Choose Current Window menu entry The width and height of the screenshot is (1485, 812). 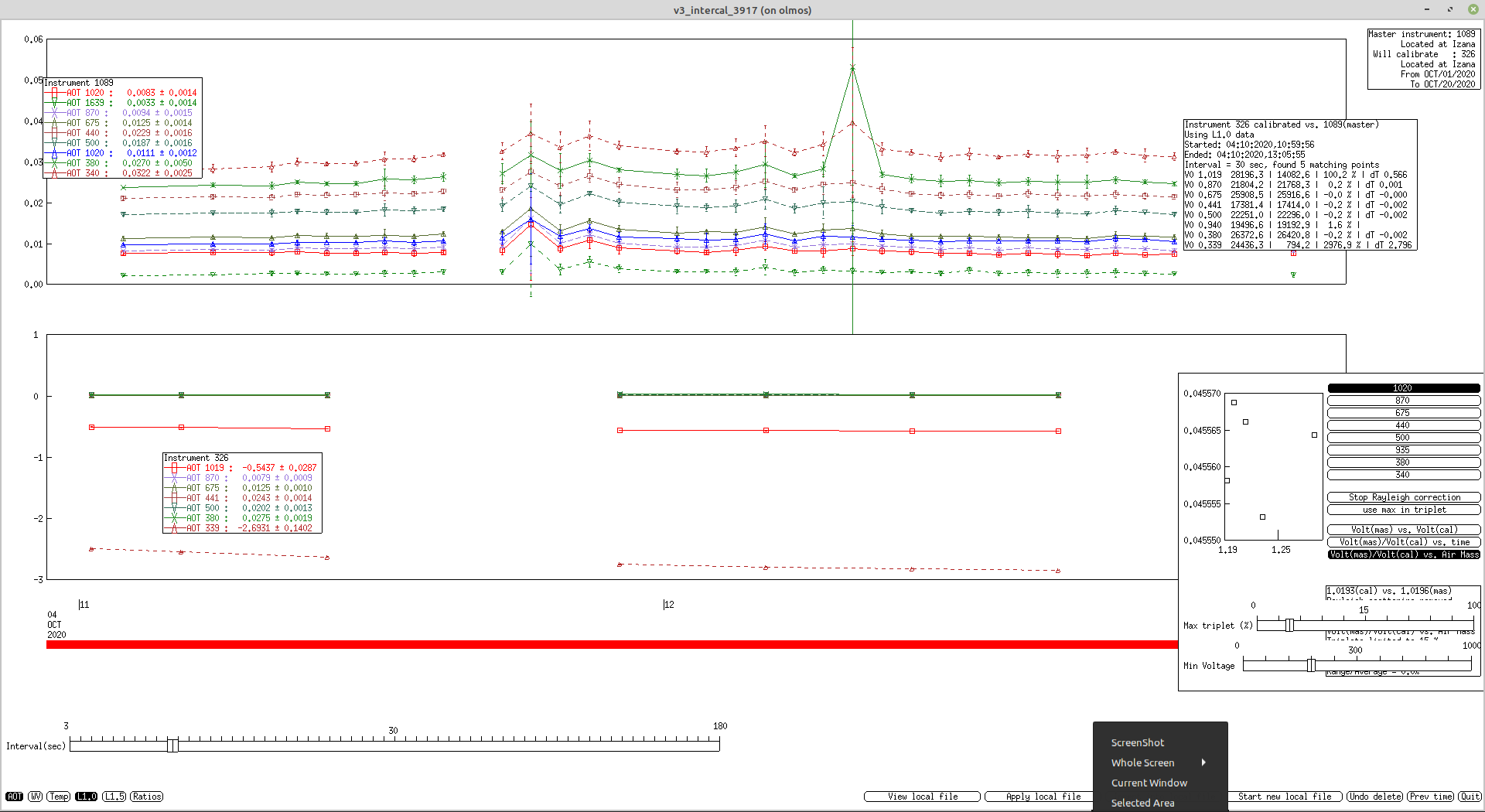coord(1160,783)
